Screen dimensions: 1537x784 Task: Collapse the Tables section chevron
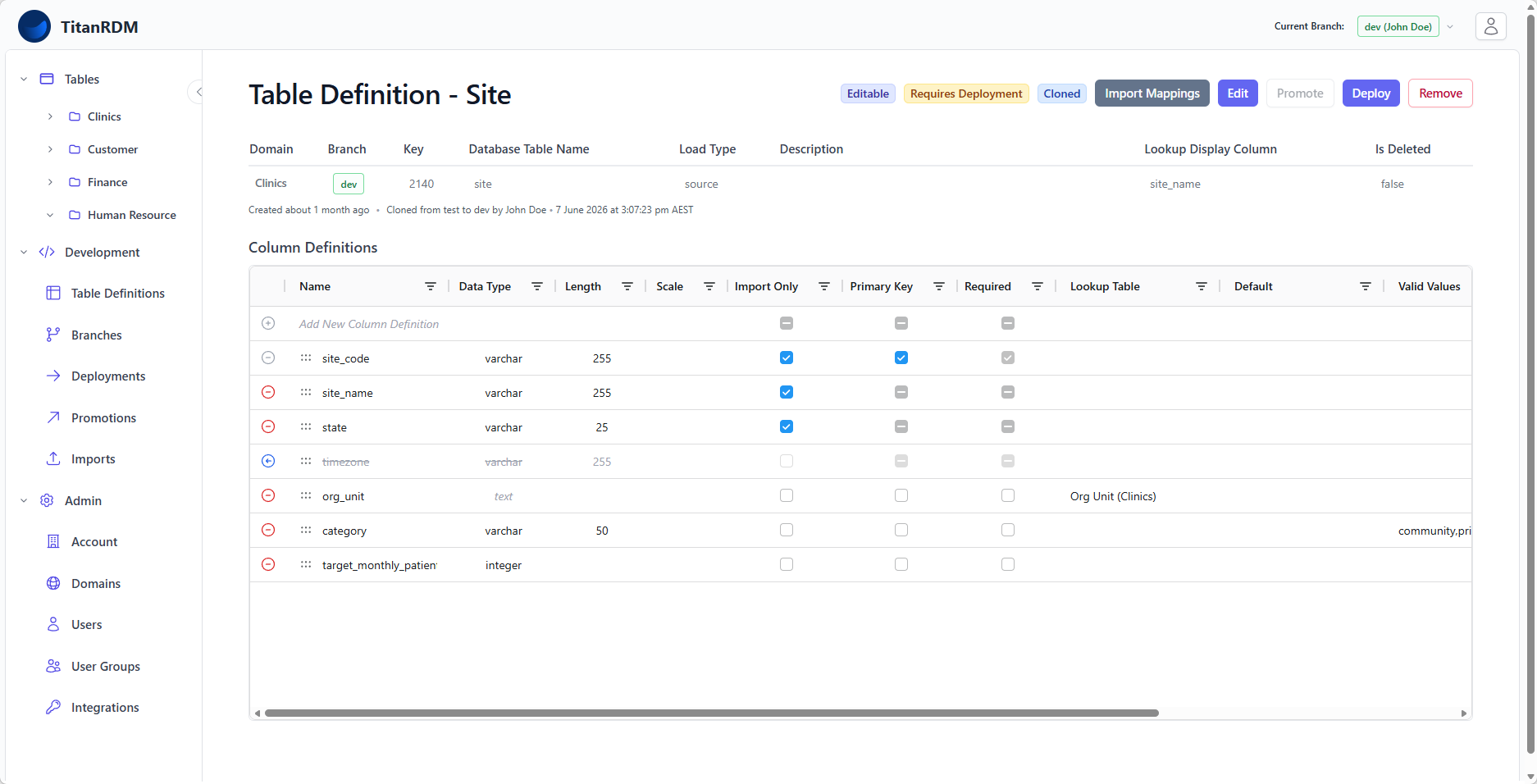point(24,79)
